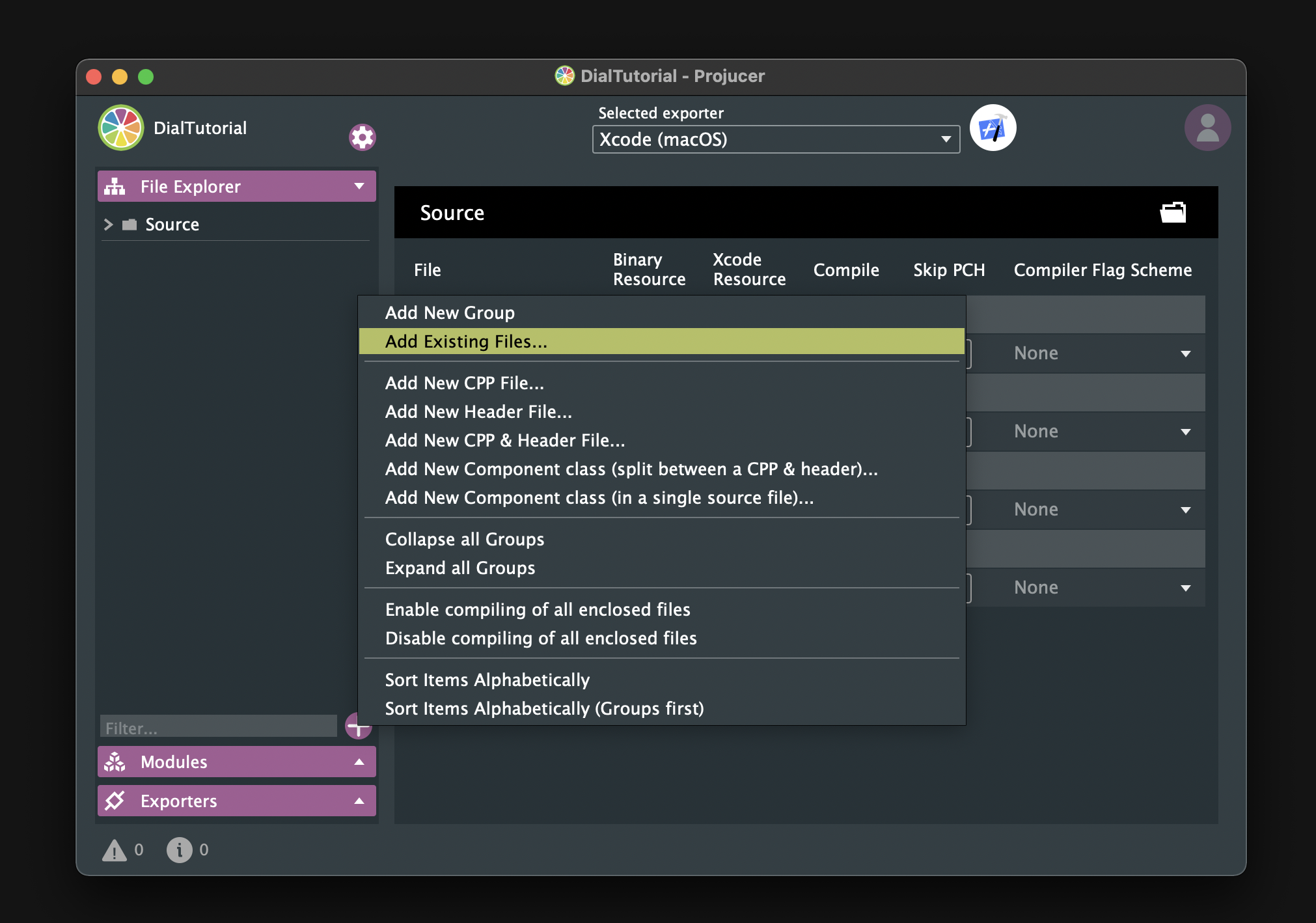This screenshot has width=1316, height=923.
Task: Click the Exporters panel title
Action: 179,801
